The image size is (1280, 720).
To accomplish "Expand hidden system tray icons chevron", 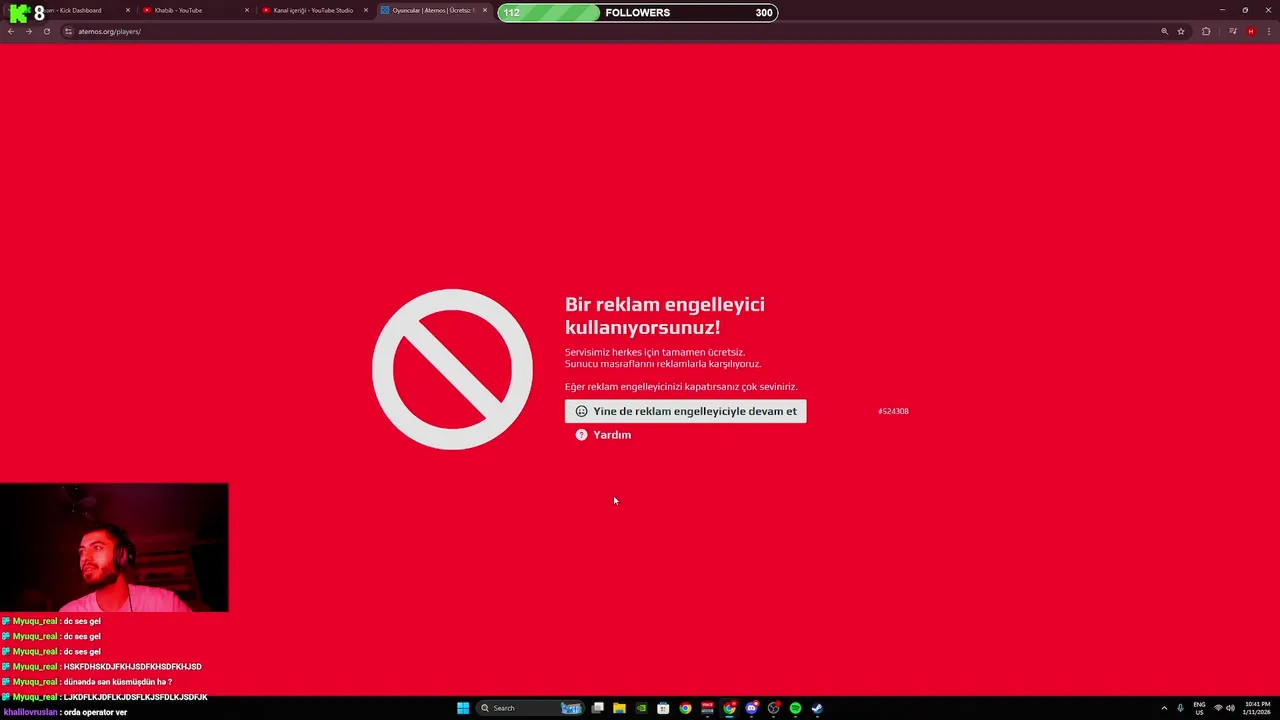I will (1164, 708).
